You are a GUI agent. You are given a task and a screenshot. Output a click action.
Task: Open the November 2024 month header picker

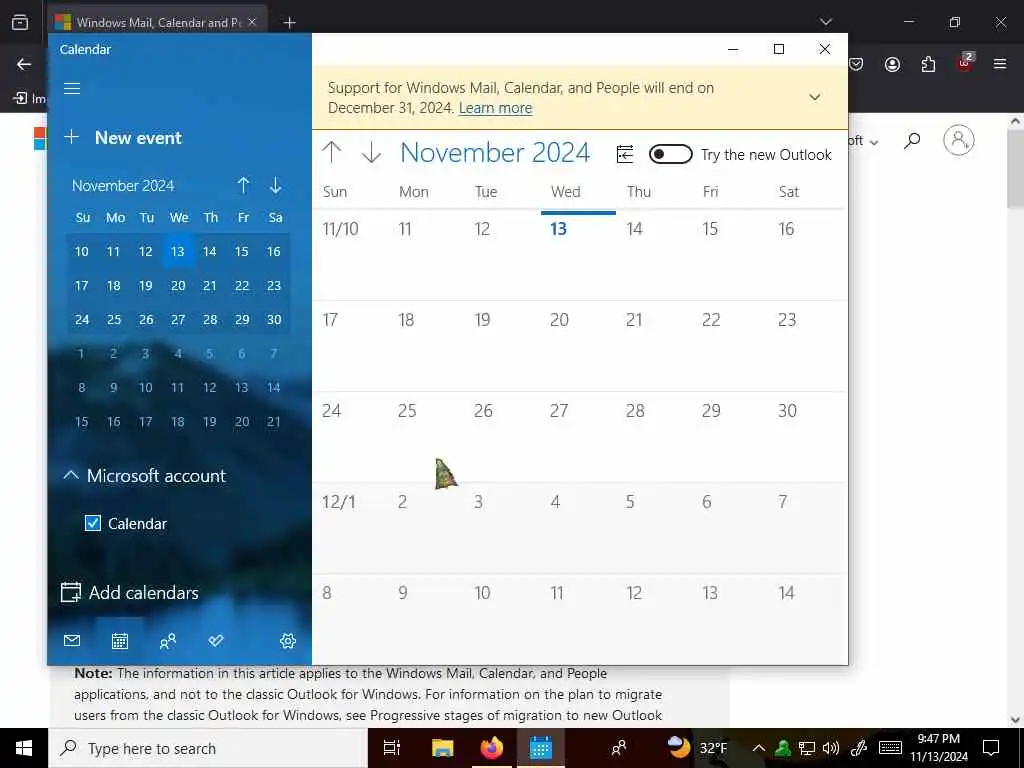click(x=495, y=153)
